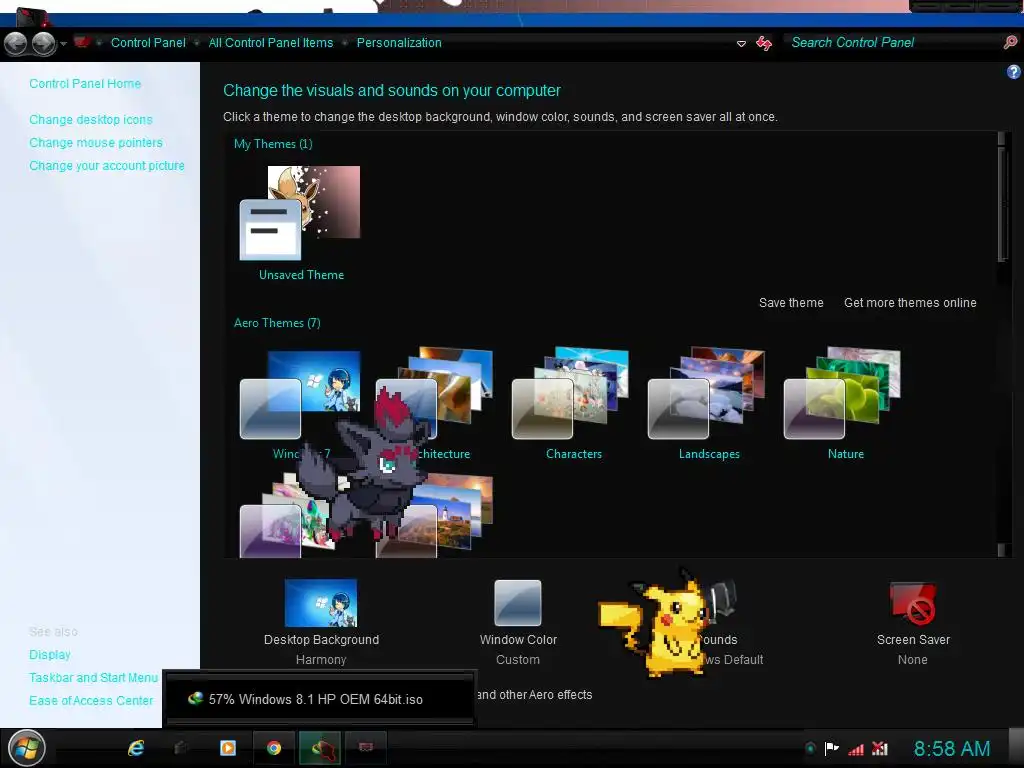This screenshot has height=768, width=1024.
Task: Click My Themes (1) heading
Action: point(273,144)
